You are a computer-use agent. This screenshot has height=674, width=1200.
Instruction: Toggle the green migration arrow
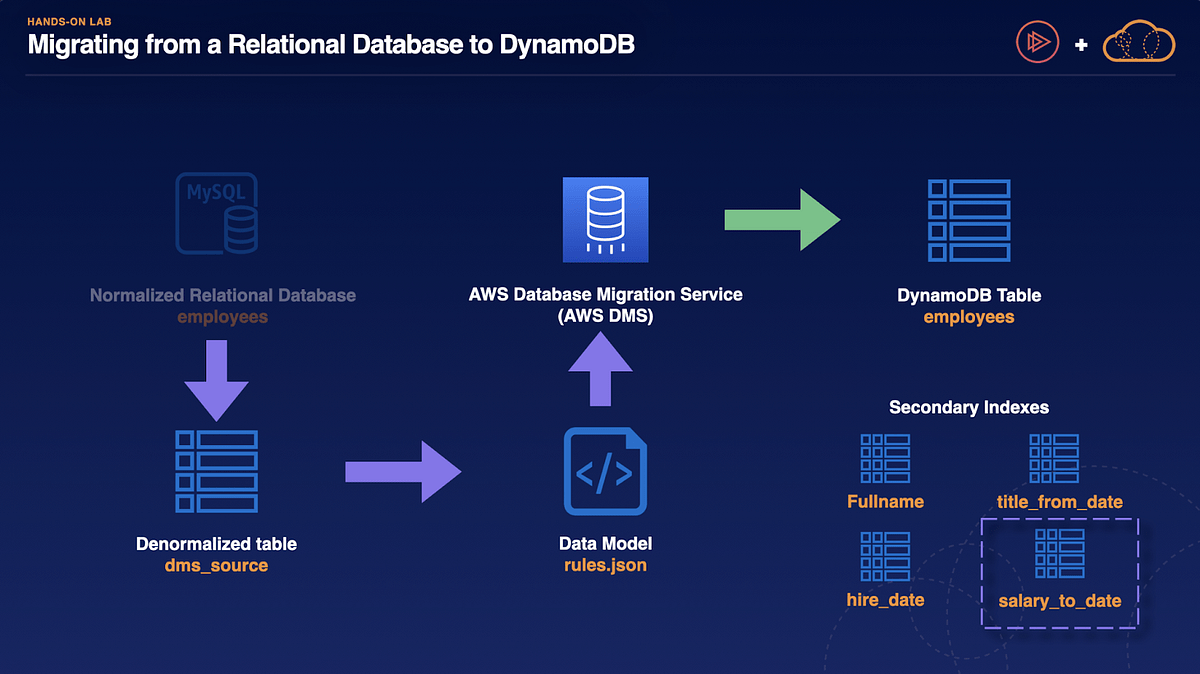pos(782,219)
